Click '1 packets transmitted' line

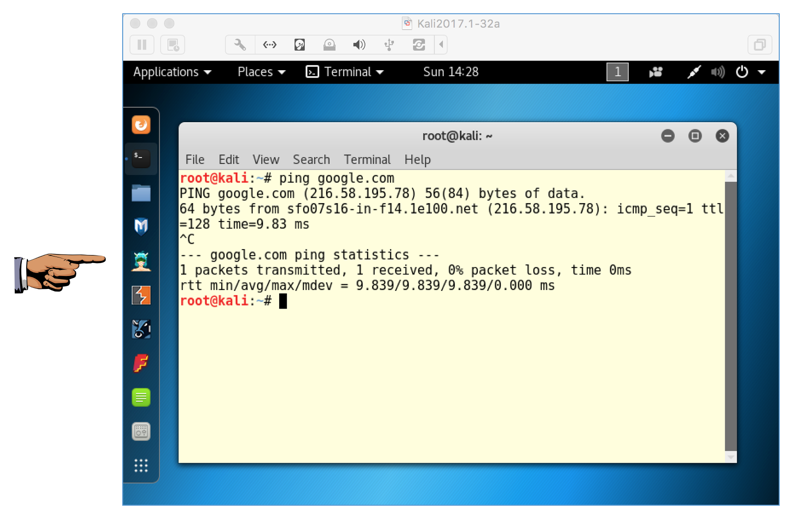tap(406, 270)
